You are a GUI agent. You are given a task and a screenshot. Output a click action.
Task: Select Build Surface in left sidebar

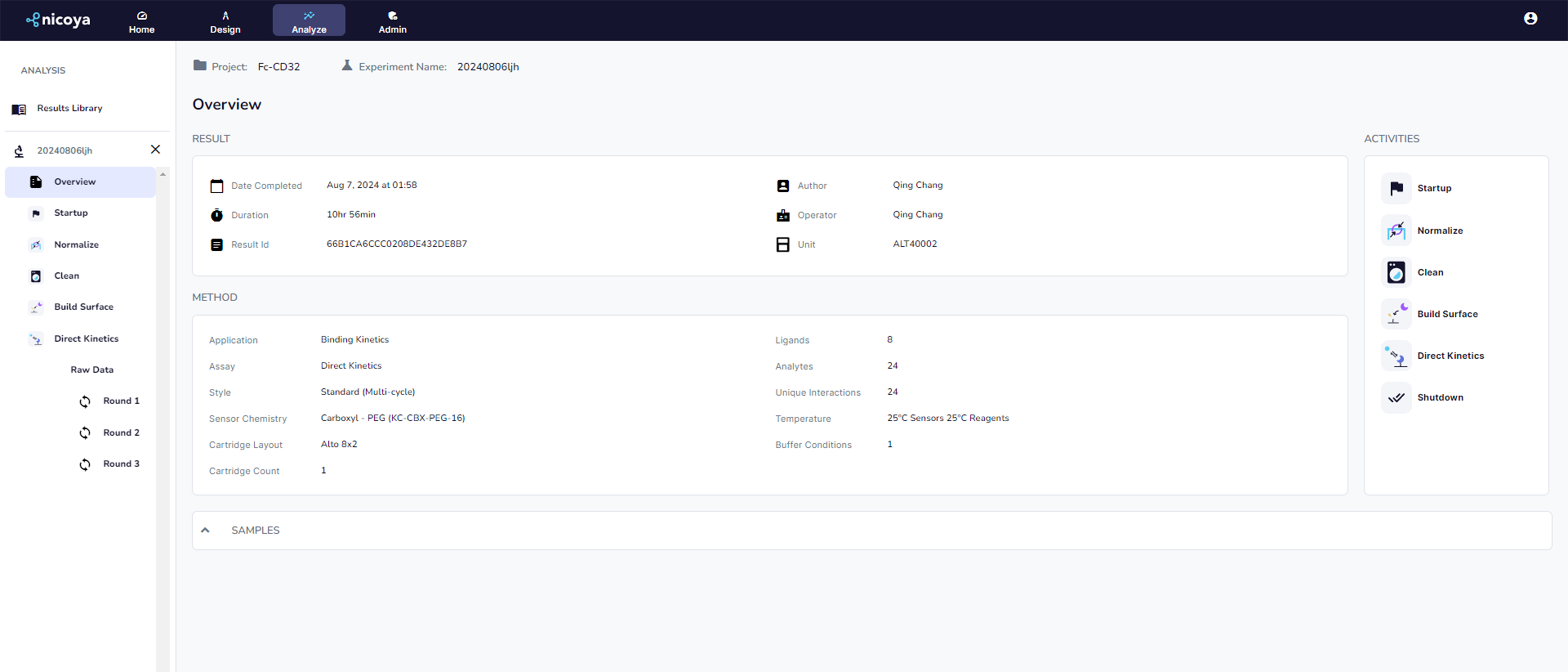[x=83, y=307]
